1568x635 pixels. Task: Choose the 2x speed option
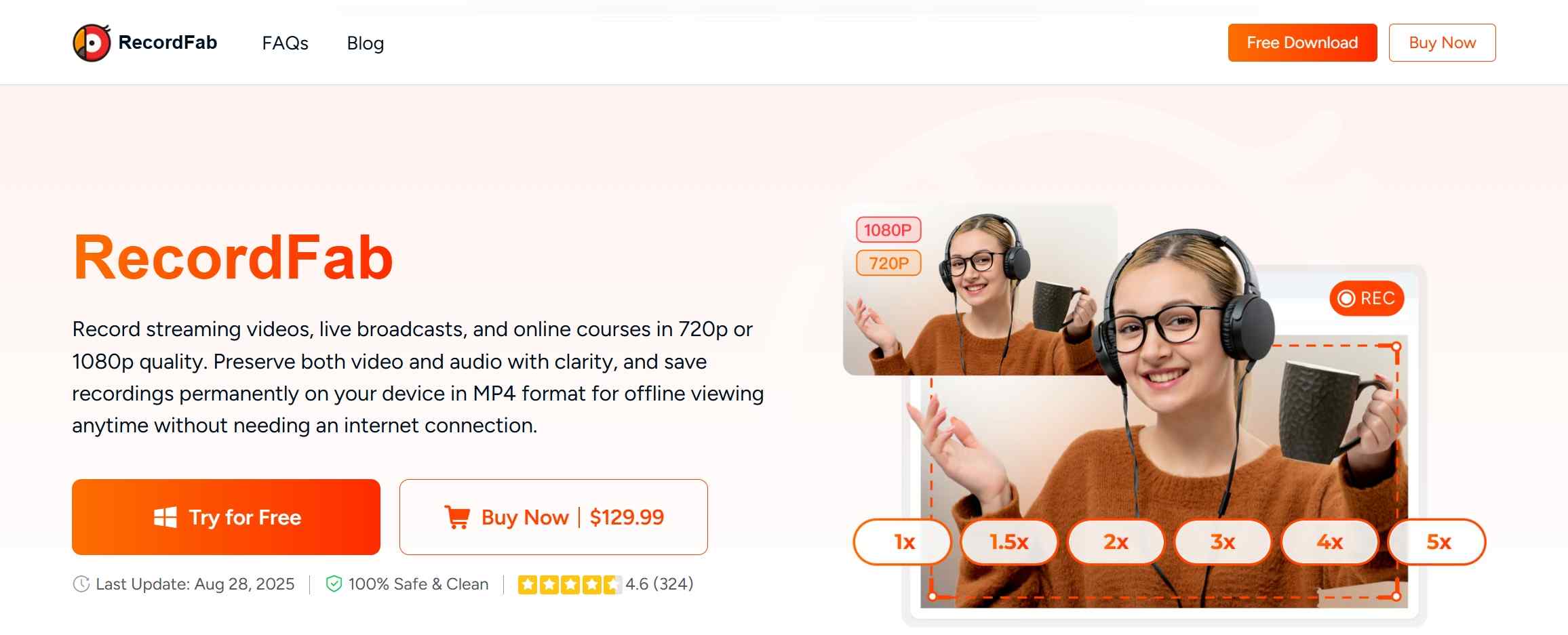(x=1116, y=541)
